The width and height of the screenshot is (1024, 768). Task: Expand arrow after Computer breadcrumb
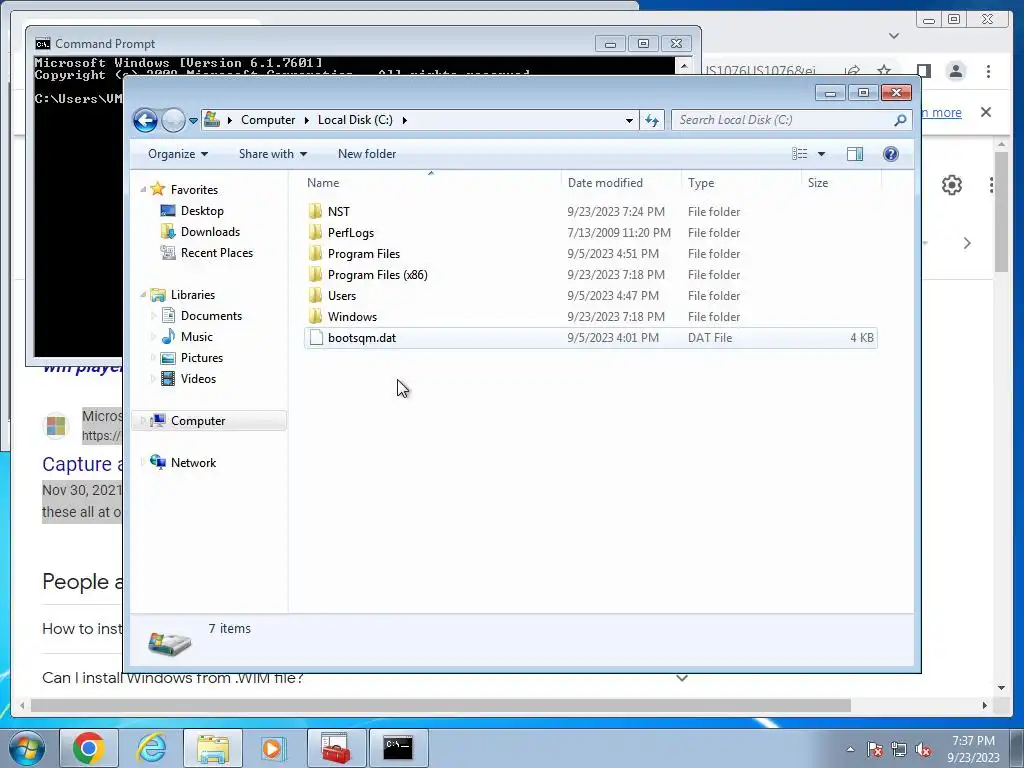pyautogui.click(x=306, y=120)
